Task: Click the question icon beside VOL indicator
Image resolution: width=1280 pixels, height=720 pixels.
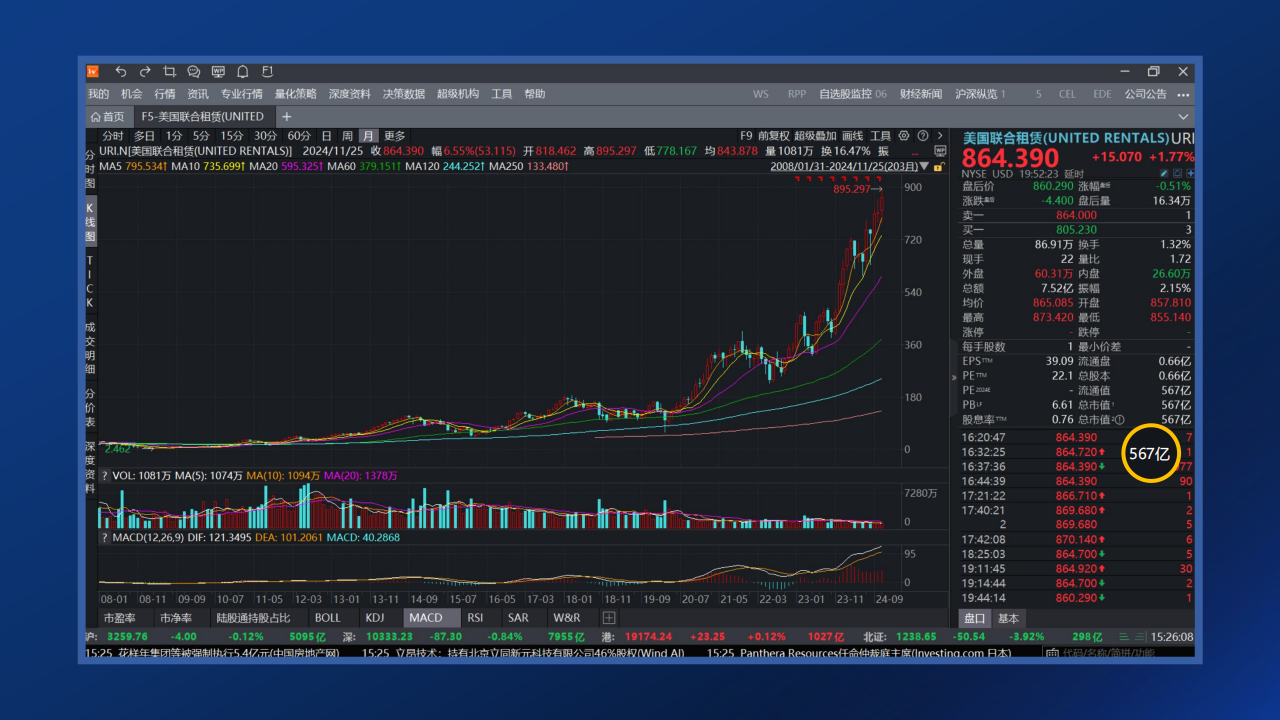Action: [104, 476]
